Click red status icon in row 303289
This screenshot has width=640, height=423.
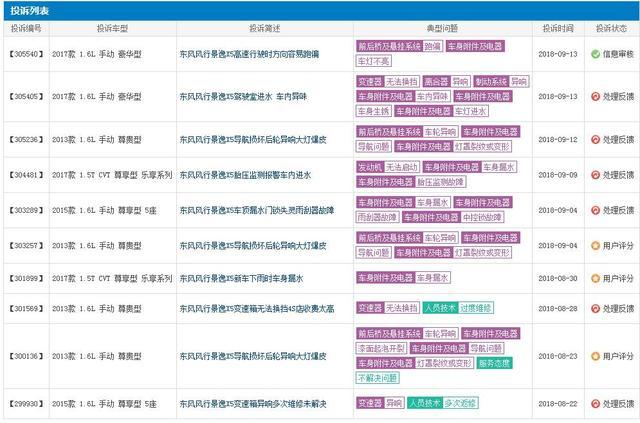[596, 210]
